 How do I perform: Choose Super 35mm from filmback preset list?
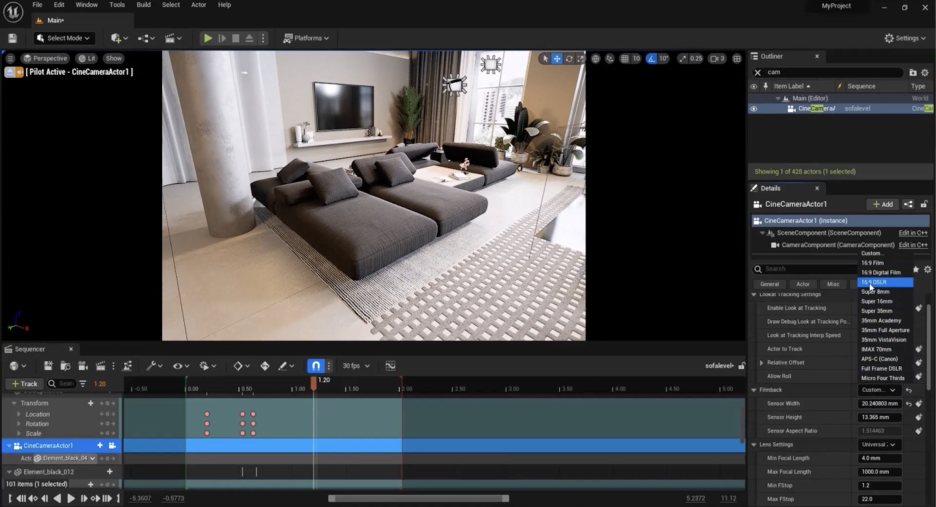pos(885,311)
